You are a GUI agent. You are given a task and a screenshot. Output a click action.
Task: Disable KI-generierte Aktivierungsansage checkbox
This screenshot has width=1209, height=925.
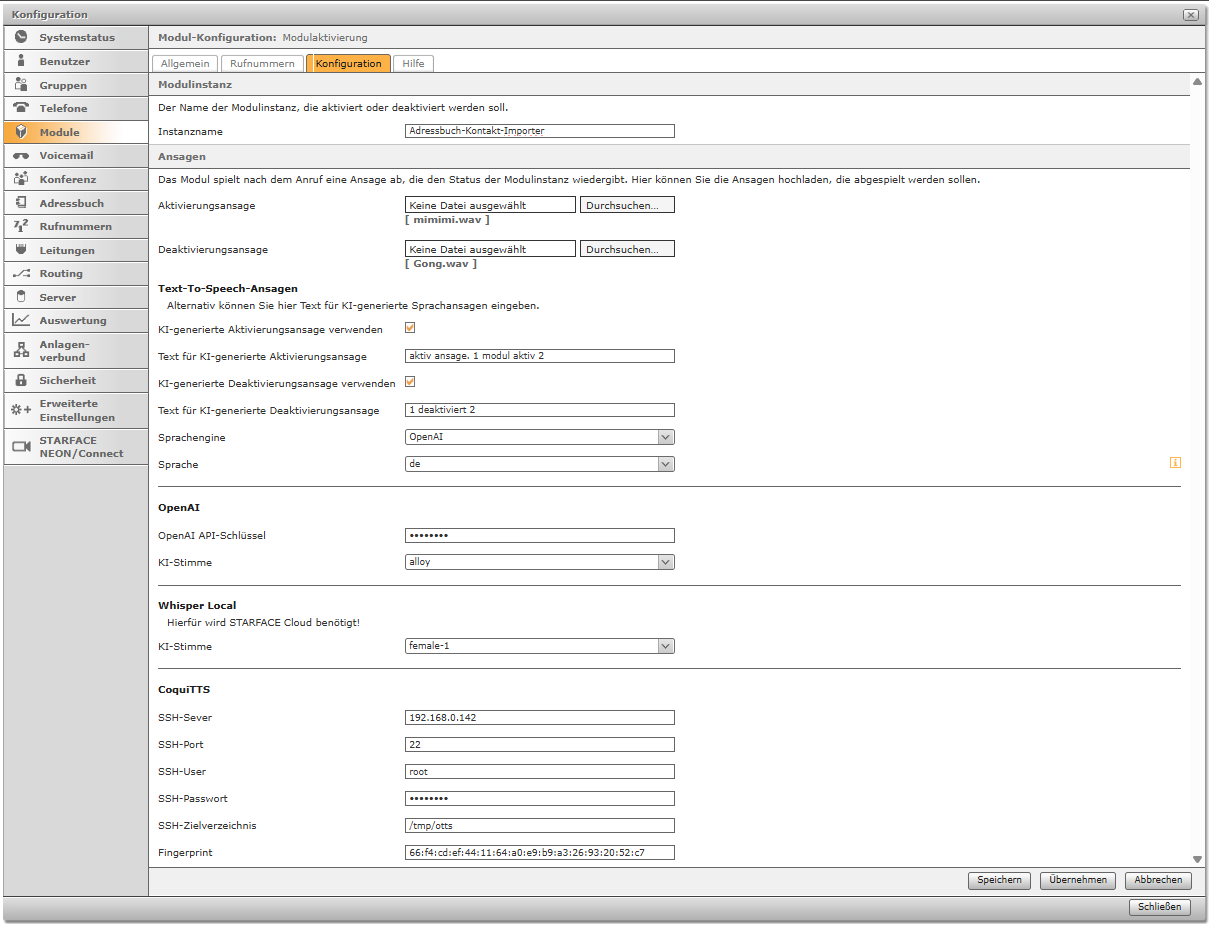click(x=410, y=328)
